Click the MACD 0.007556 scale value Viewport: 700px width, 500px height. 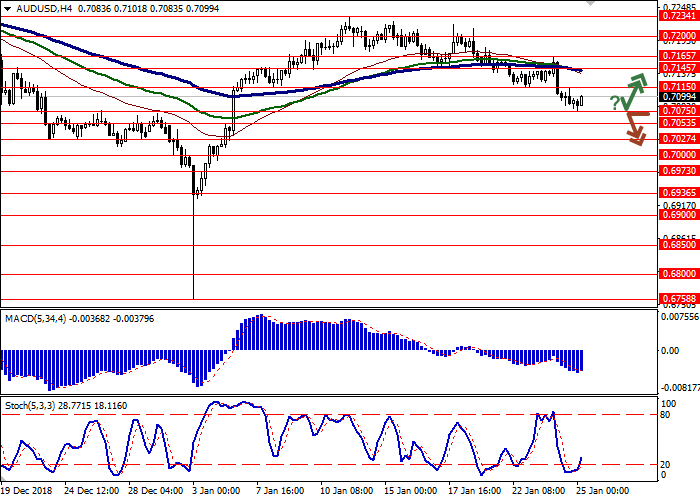point(677,317)
